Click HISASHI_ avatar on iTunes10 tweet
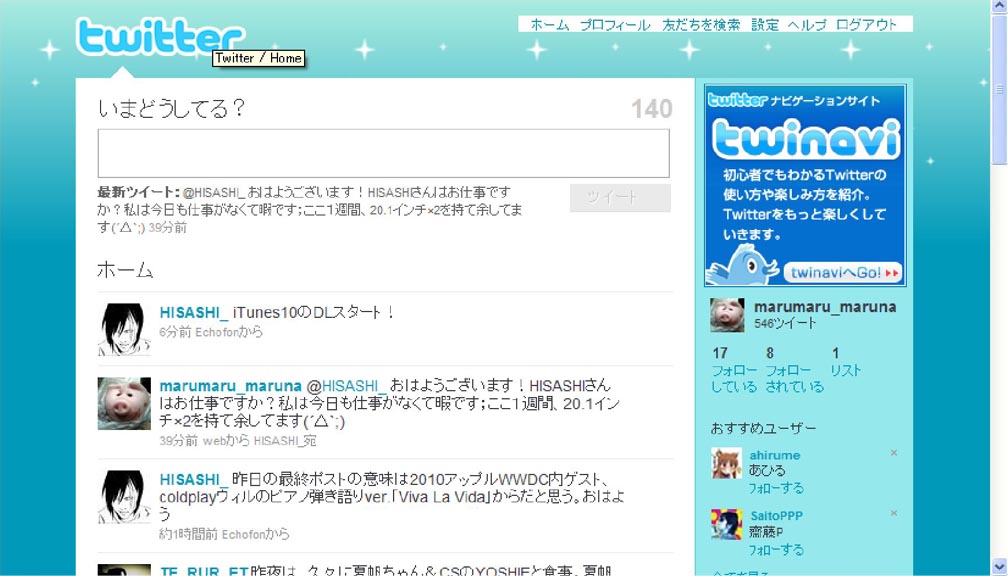This screenshot has width=1008, height=576. pos(124,329)
